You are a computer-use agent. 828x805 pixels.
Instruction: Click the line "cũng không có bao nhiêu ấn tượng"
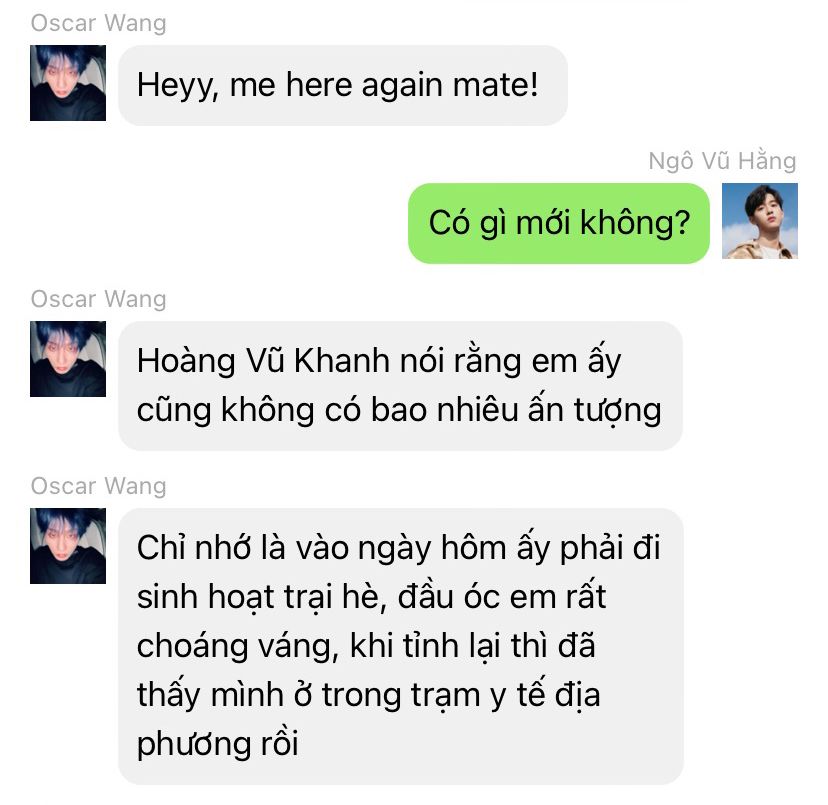point(399,410)
